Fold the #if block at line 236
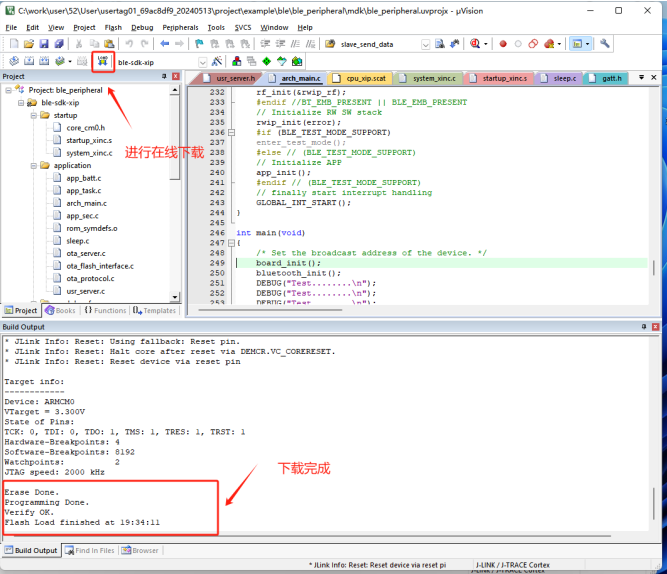This screenshot has height=574, width=667. pyautogui.click(x=231, y=133)
